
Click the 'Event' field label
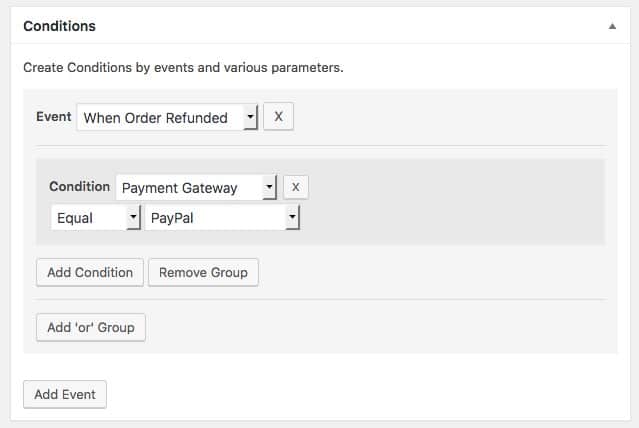point(53,117)
